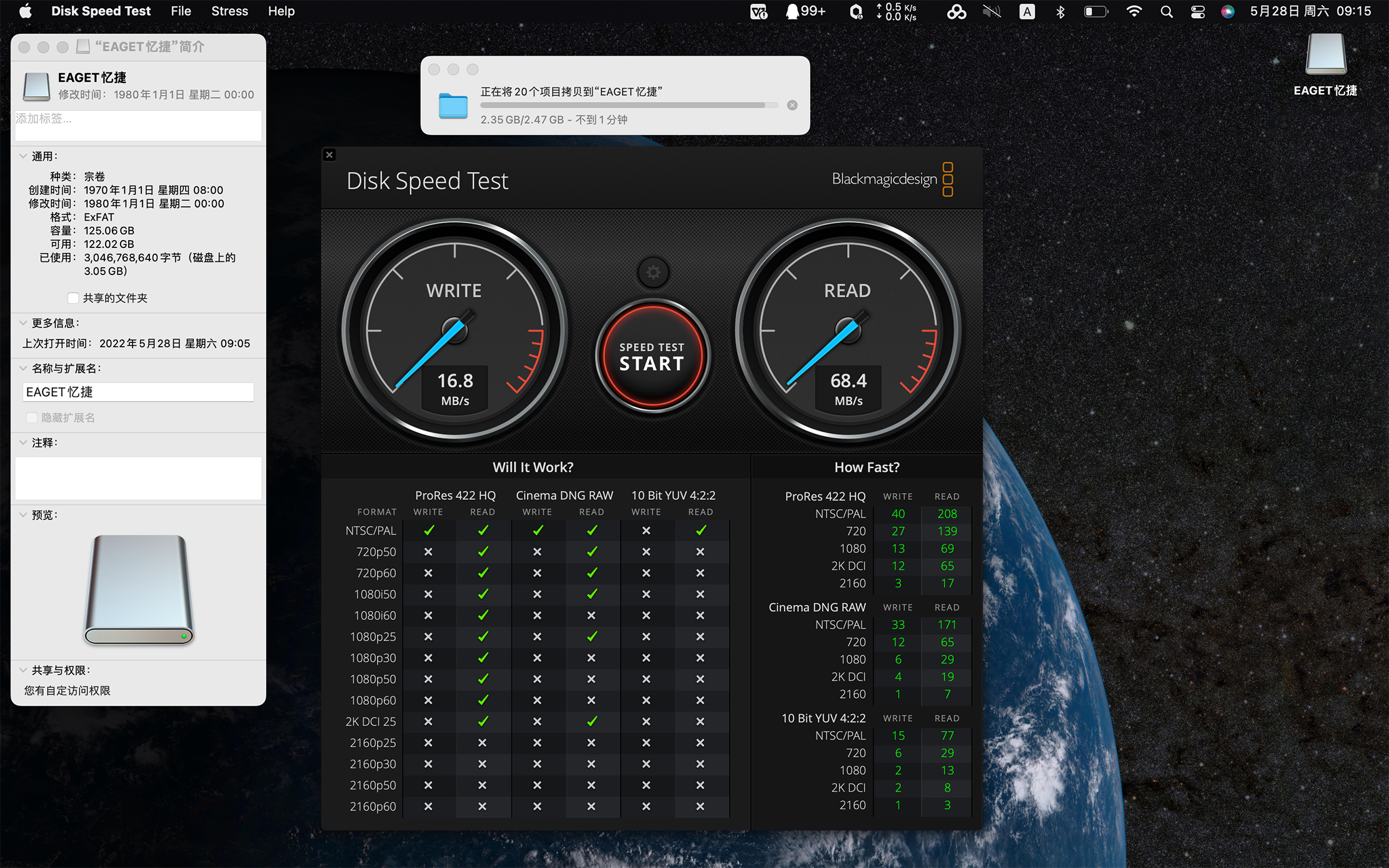This screenshot has height=868, width=1389.
Task: Open Wi-Fi status in menu bar
Action: [x=1134, y=11]
